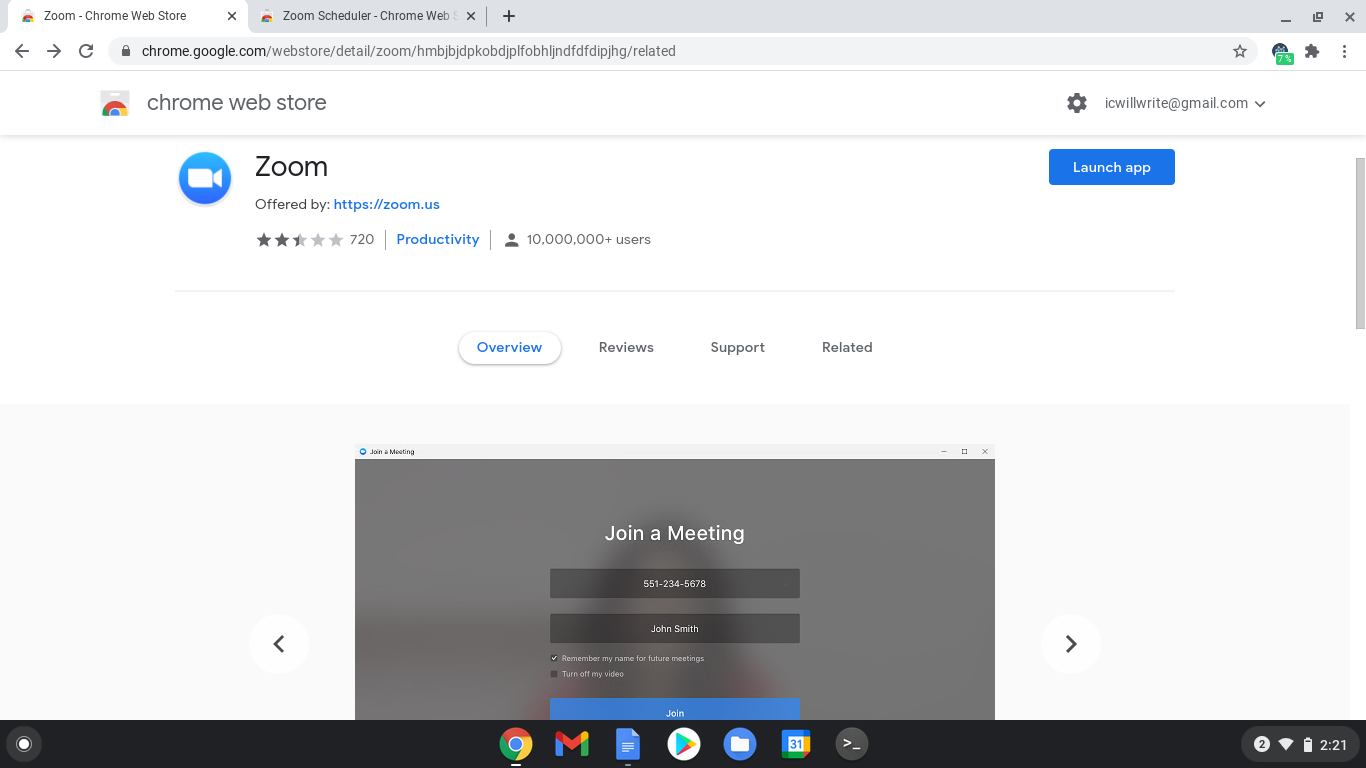Image resolution: width=1366 pixels, height=768 pixels.
Task: Expand the icwillwrite@gmail.com account dropdown
Action: click(x=1186, y=103)
